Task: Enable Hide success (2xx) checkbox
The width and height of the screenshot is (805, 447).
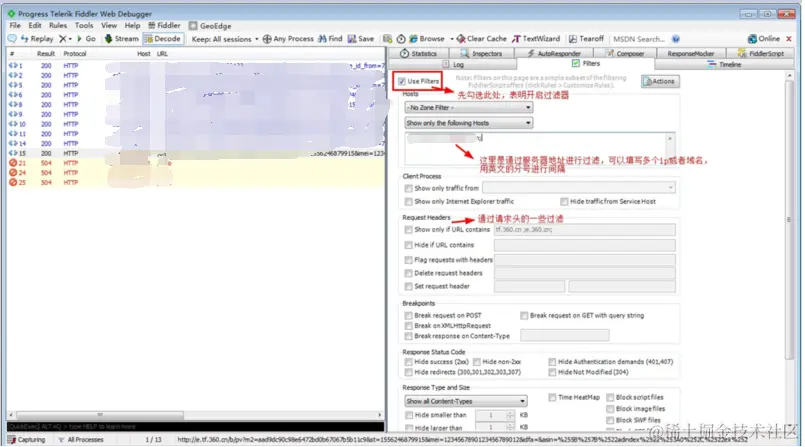Action: tap(409, 362)
